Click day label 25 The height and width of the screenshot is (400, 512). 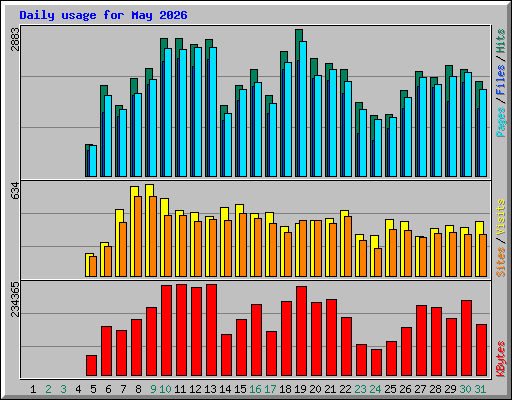tap(390, 389)
